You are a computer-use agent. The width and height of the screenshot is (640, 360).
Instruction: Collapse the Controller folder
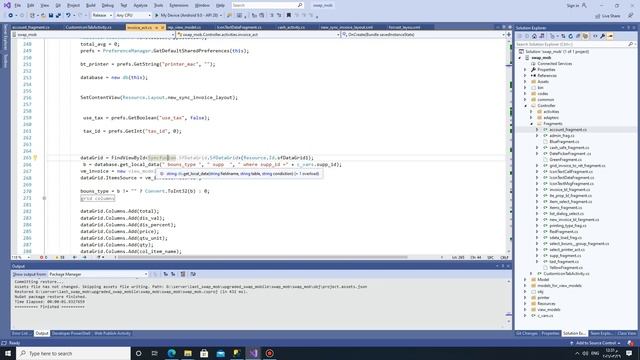525,106
